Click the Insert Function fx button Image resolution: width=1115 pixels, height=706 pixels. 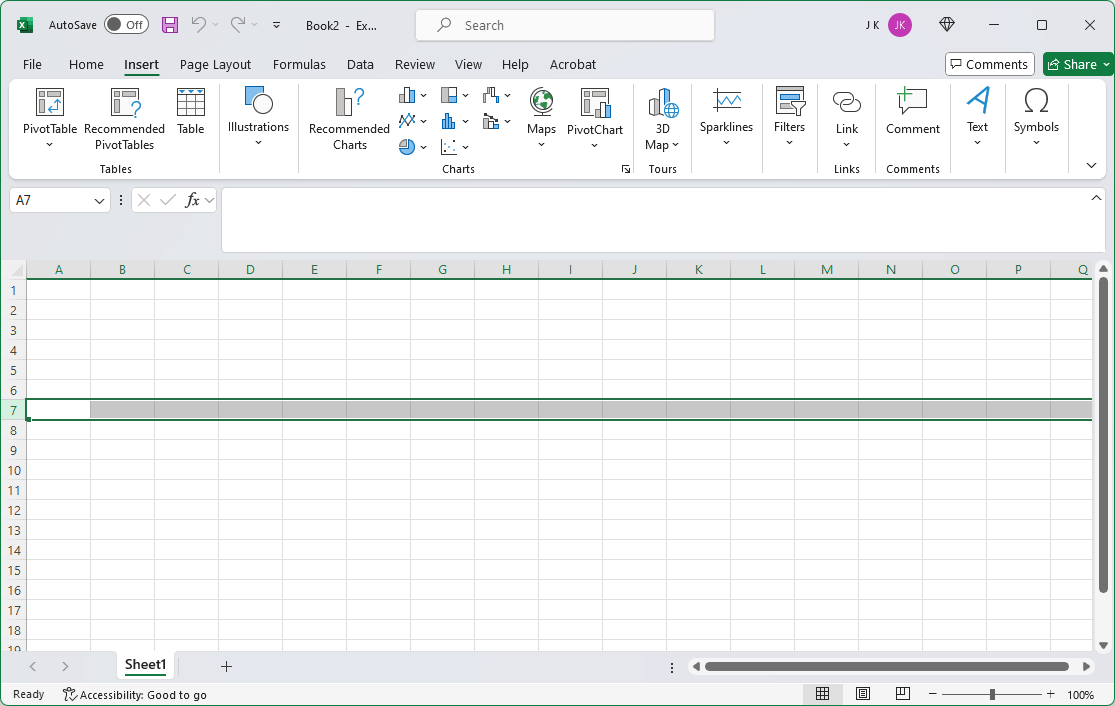point(192,200)
